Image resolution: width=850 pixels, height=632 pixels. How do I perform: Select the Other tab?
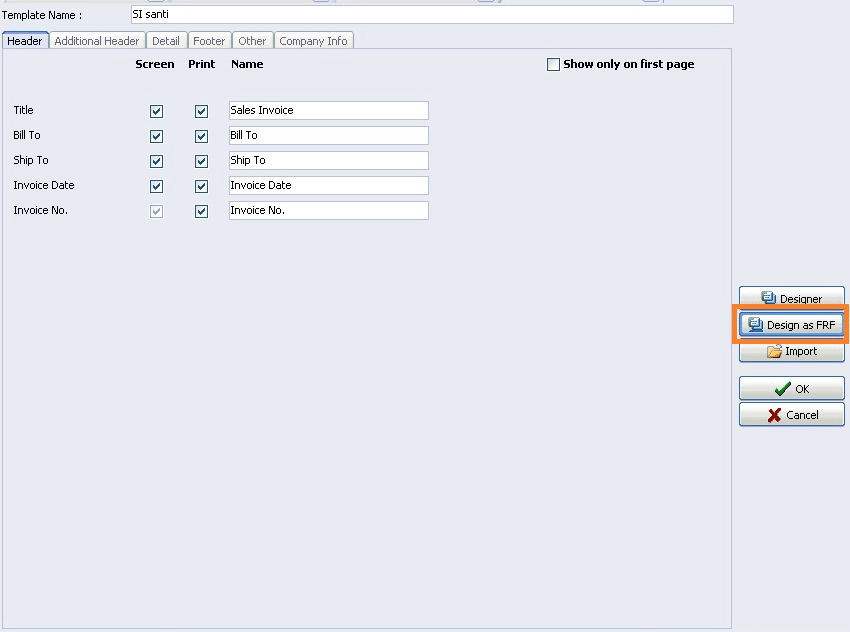(x=252, y=41)
